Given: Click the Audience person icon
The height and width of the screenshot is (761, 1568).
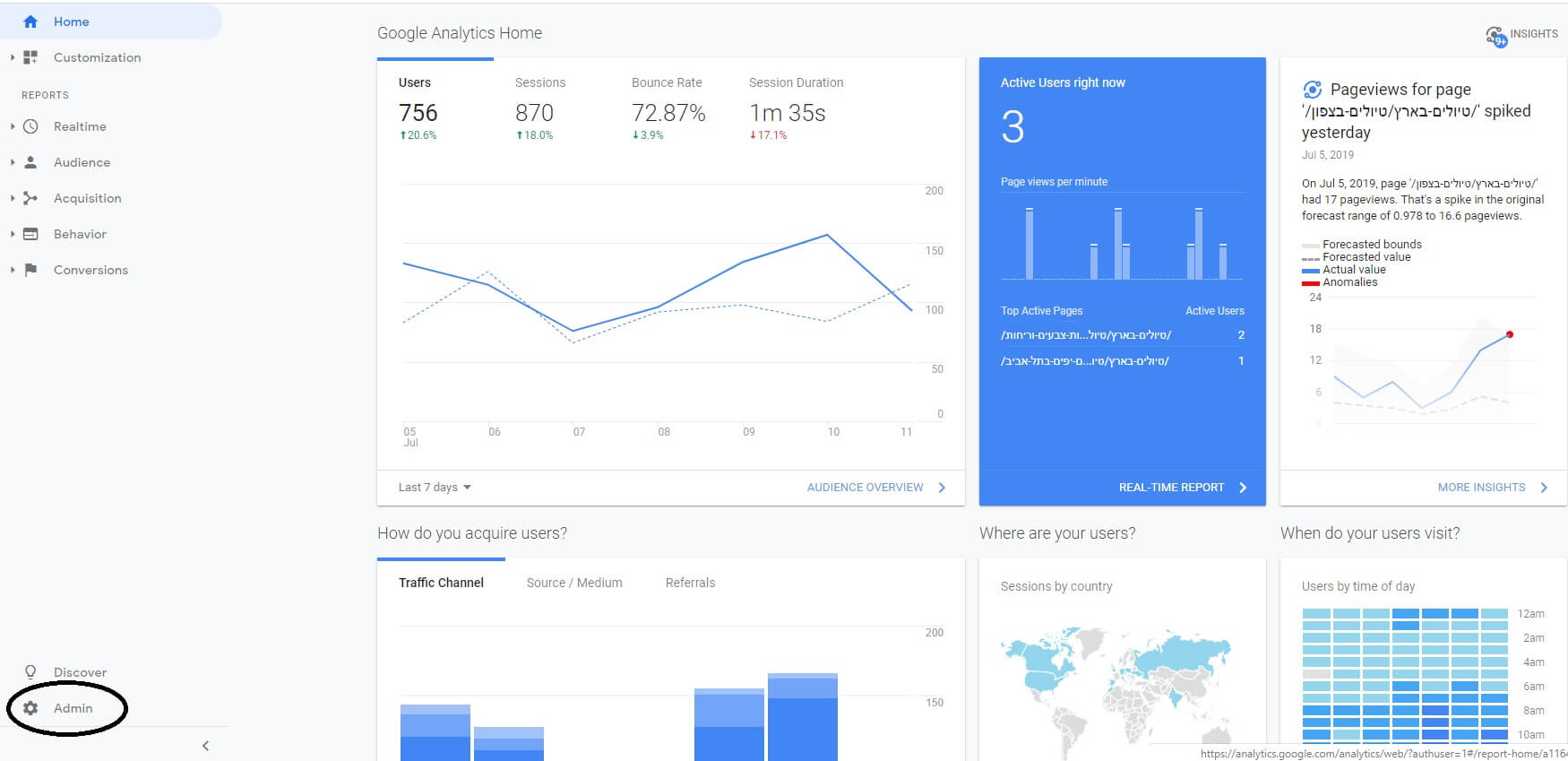Looking at the screenshot, I should point(30,162).
